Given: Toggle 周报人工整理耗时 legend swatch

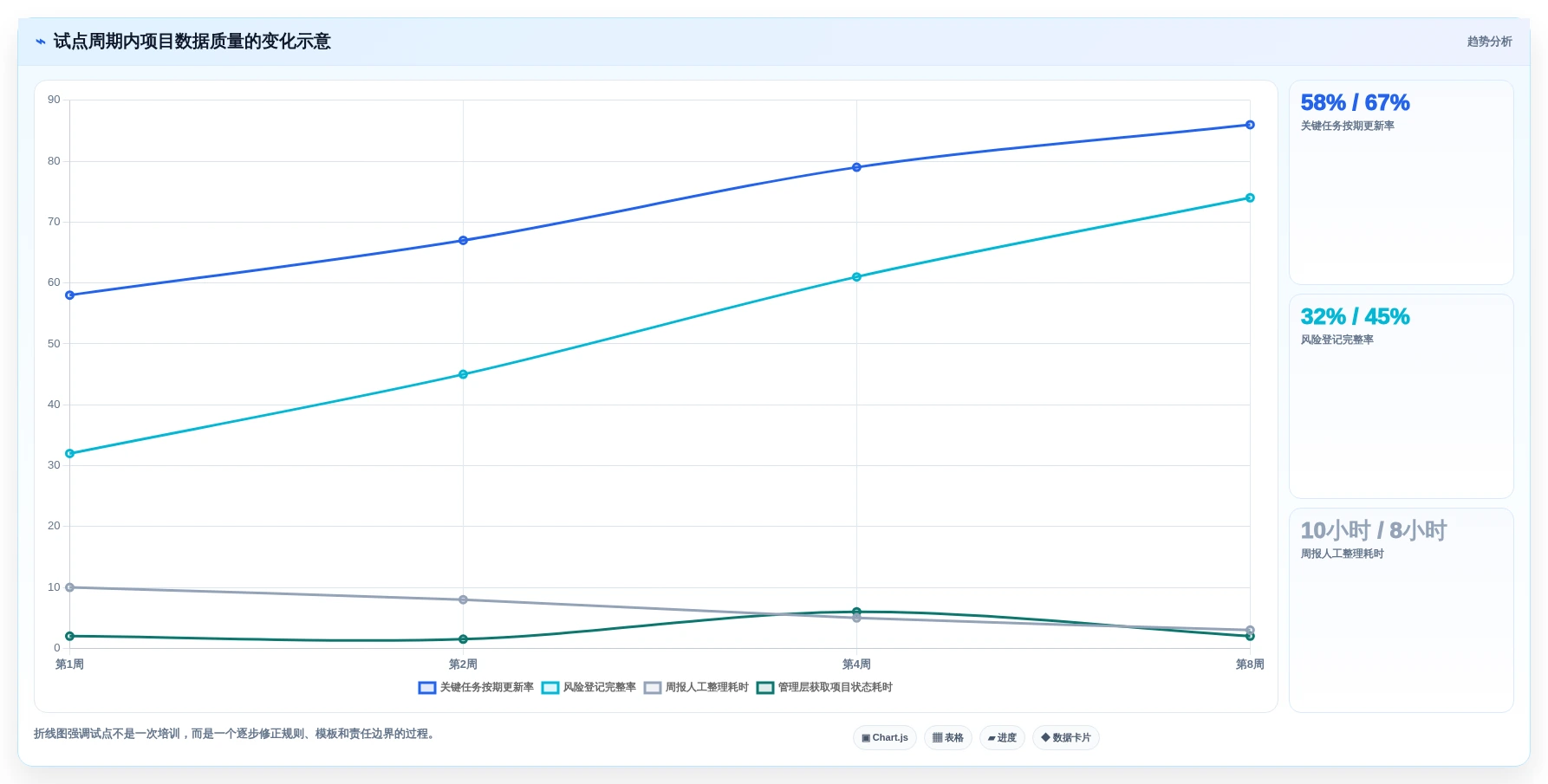Looking at the screenshot, I should (x=653, y=688).
